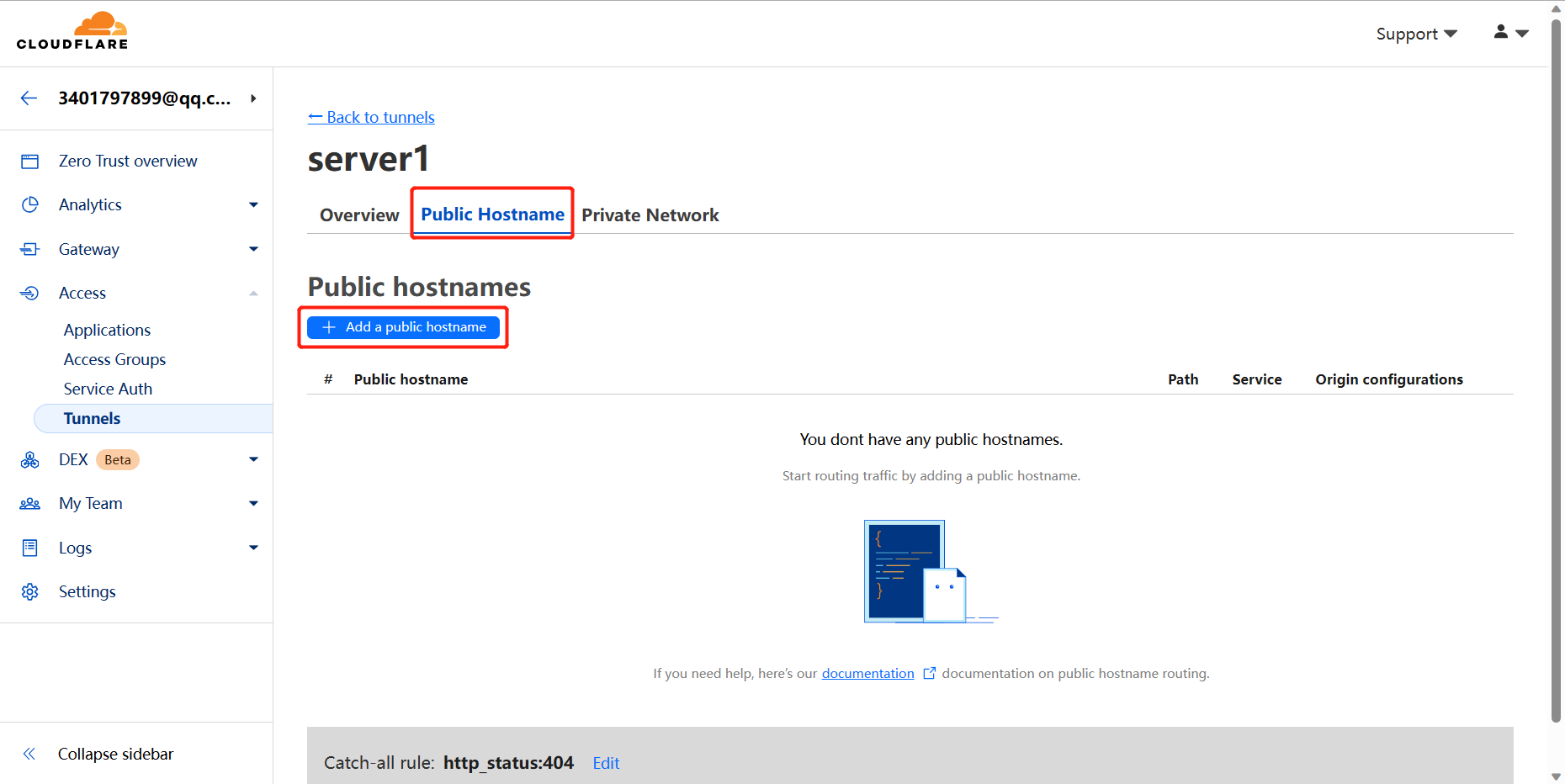
Task: Open the Support dropdown
Action: click(1416, 34)
